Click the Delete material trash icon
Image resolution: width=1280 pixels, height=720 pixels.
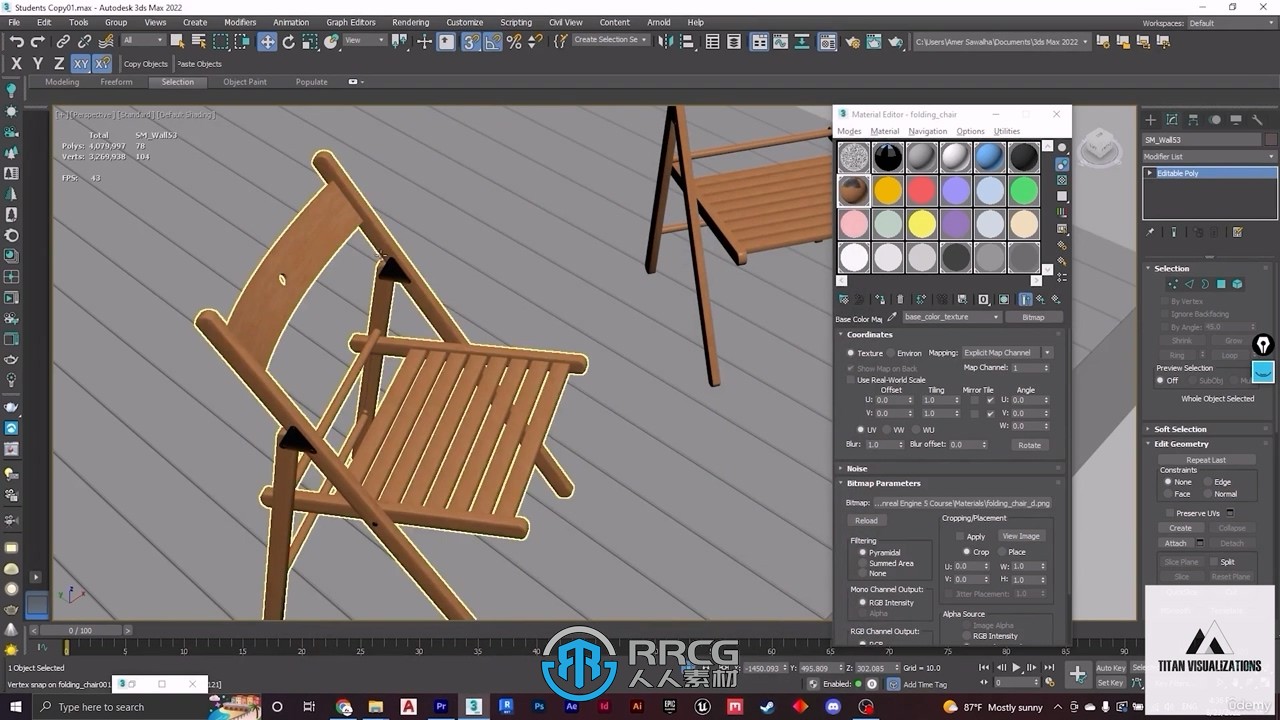[900, 299]
